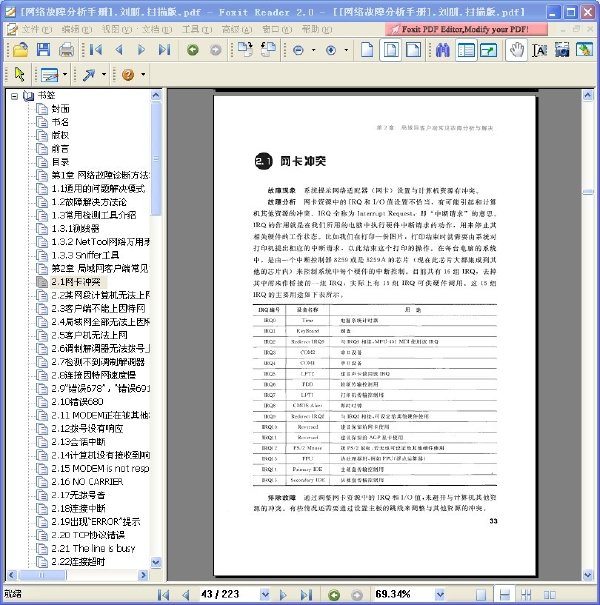
Task: Click bookmark panel vertical scrollbar thumb
Action: click(x=156, y=158)
